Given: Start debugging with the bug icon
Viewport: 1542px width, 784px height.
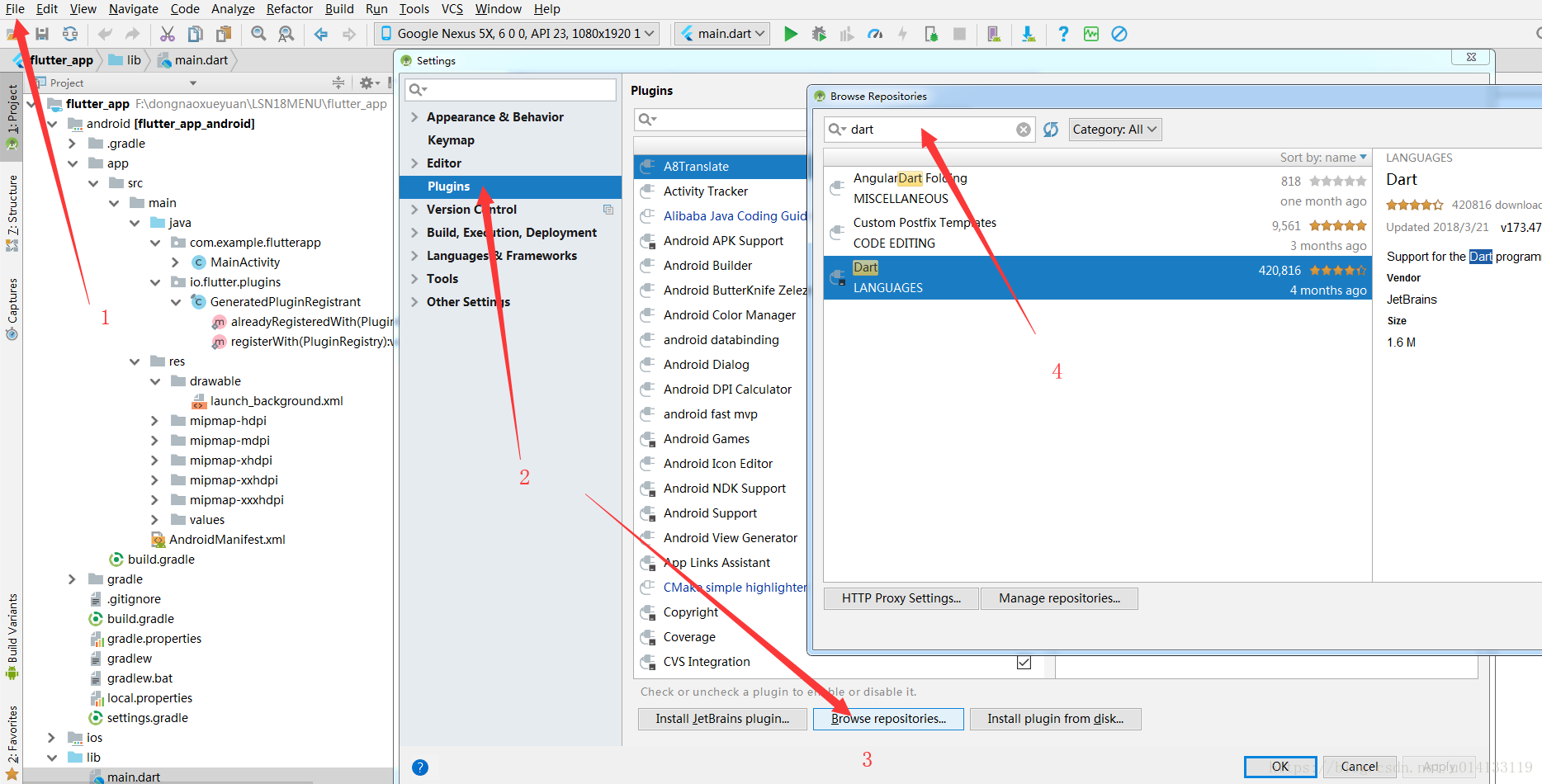Looking at the screenshot, I should (x=819, y=34).
